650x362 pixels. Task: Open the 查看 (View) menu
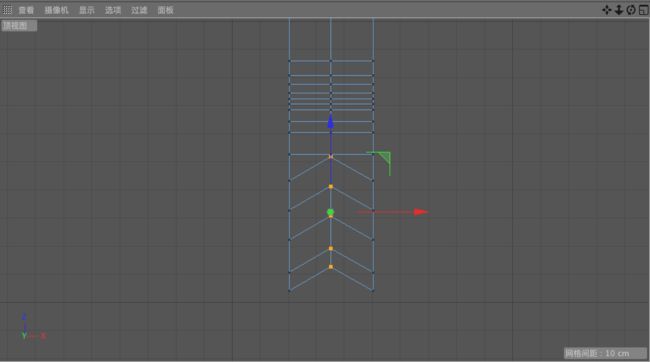click(26, 10)
